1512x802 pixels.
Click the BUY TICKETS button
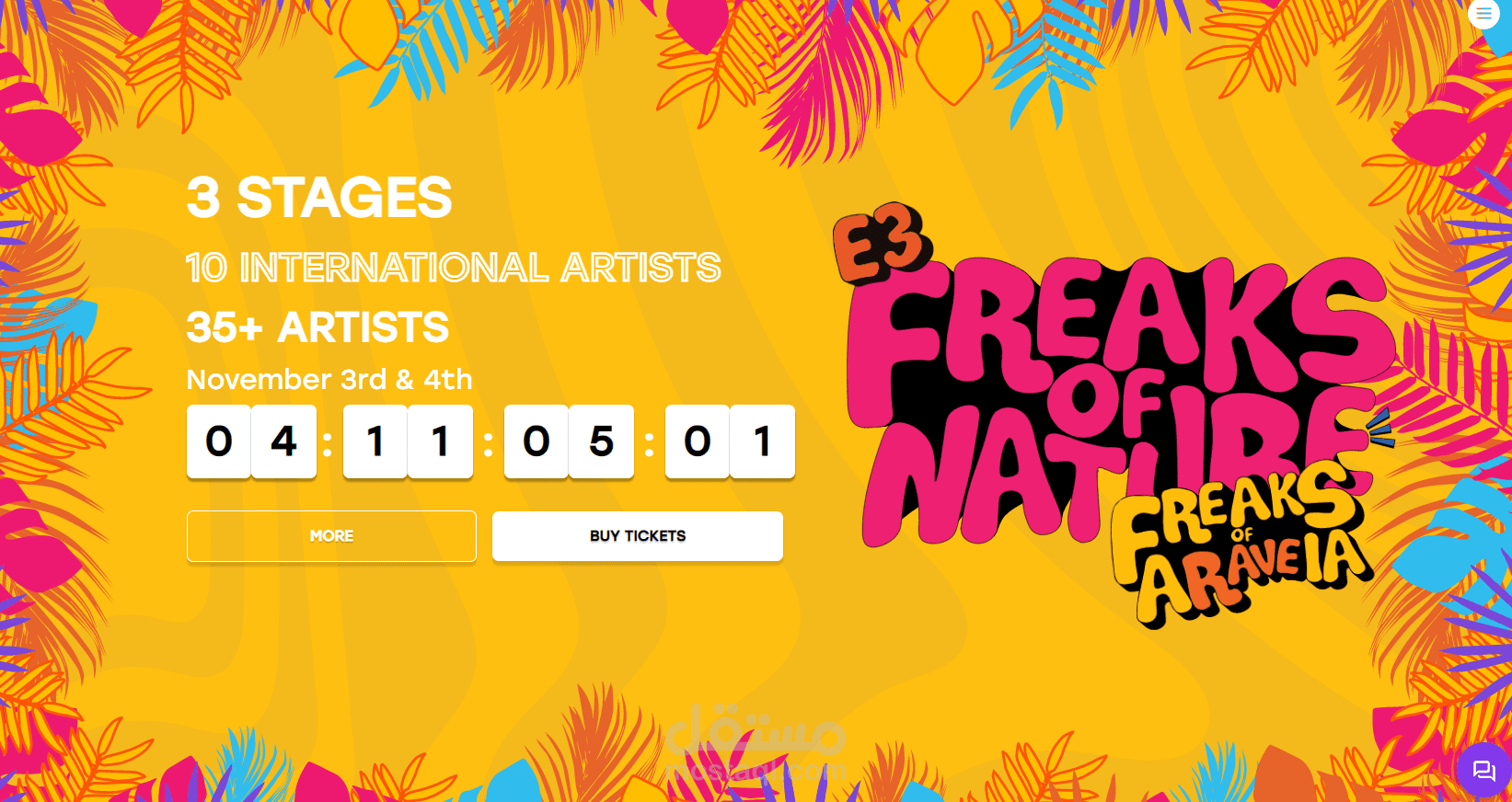637,536
